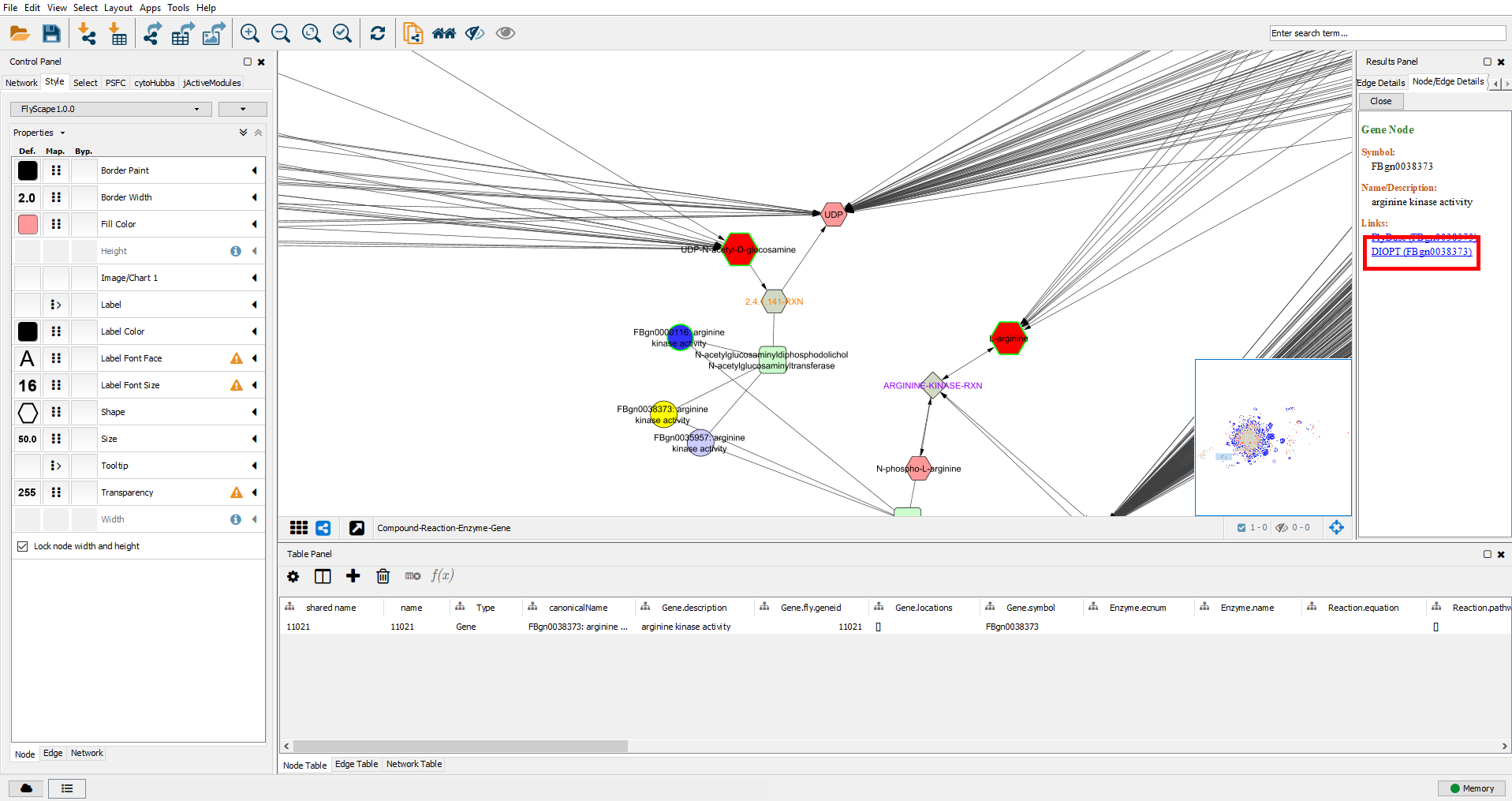Add new table column plus icon
This screenshot has height=801, width=1512.
pyautogui.click(x=353, y=576)
